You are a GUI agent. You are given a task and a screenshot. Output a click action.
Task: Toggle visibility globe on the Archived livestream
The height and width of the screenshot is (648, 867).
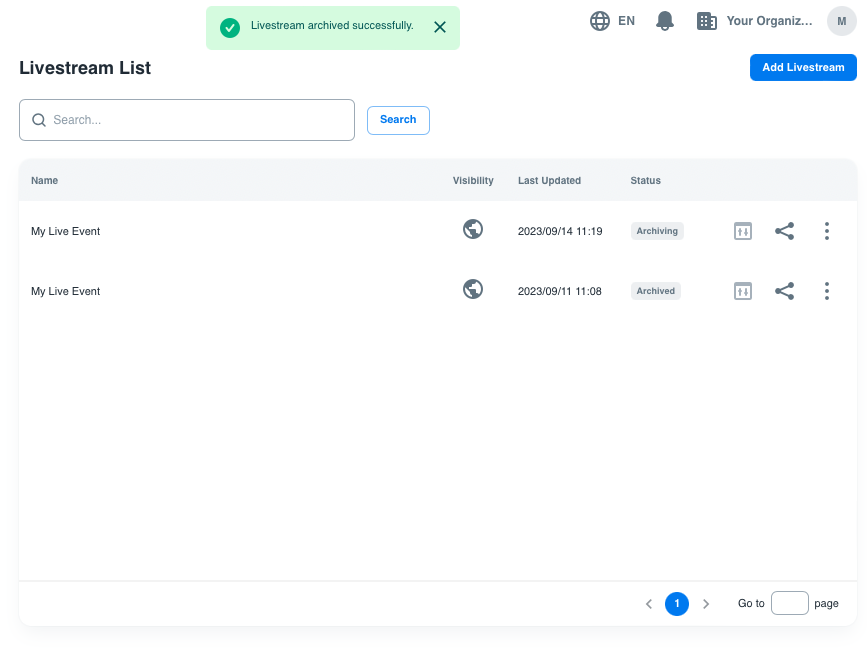tap(473, 290)
